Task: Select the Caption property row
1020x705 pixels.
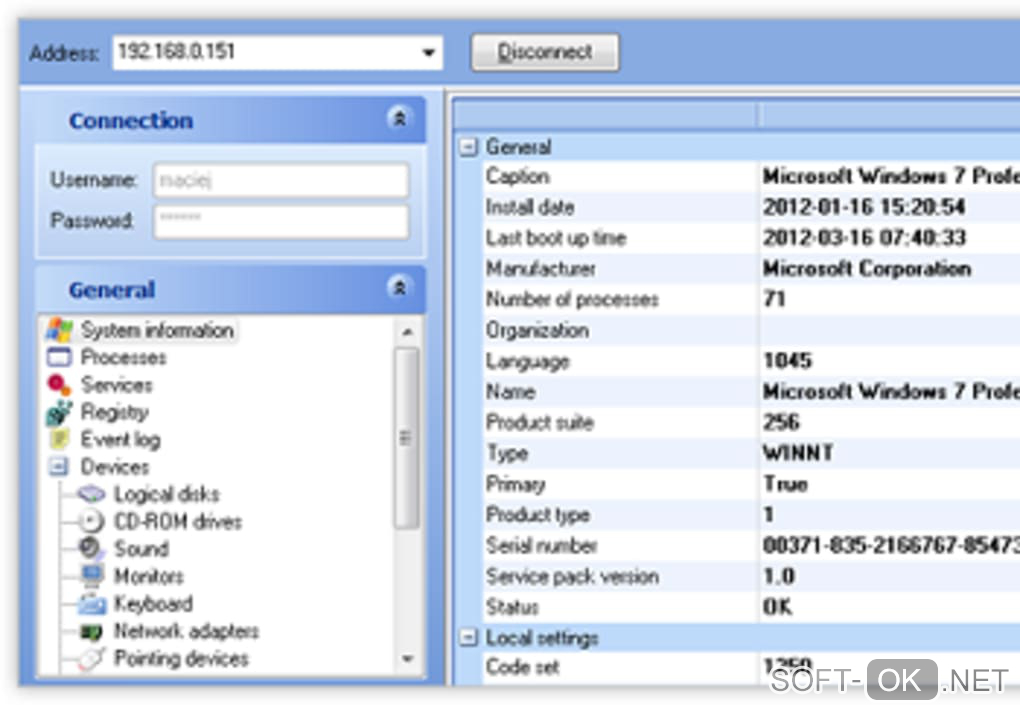Action: pos(751,176)
